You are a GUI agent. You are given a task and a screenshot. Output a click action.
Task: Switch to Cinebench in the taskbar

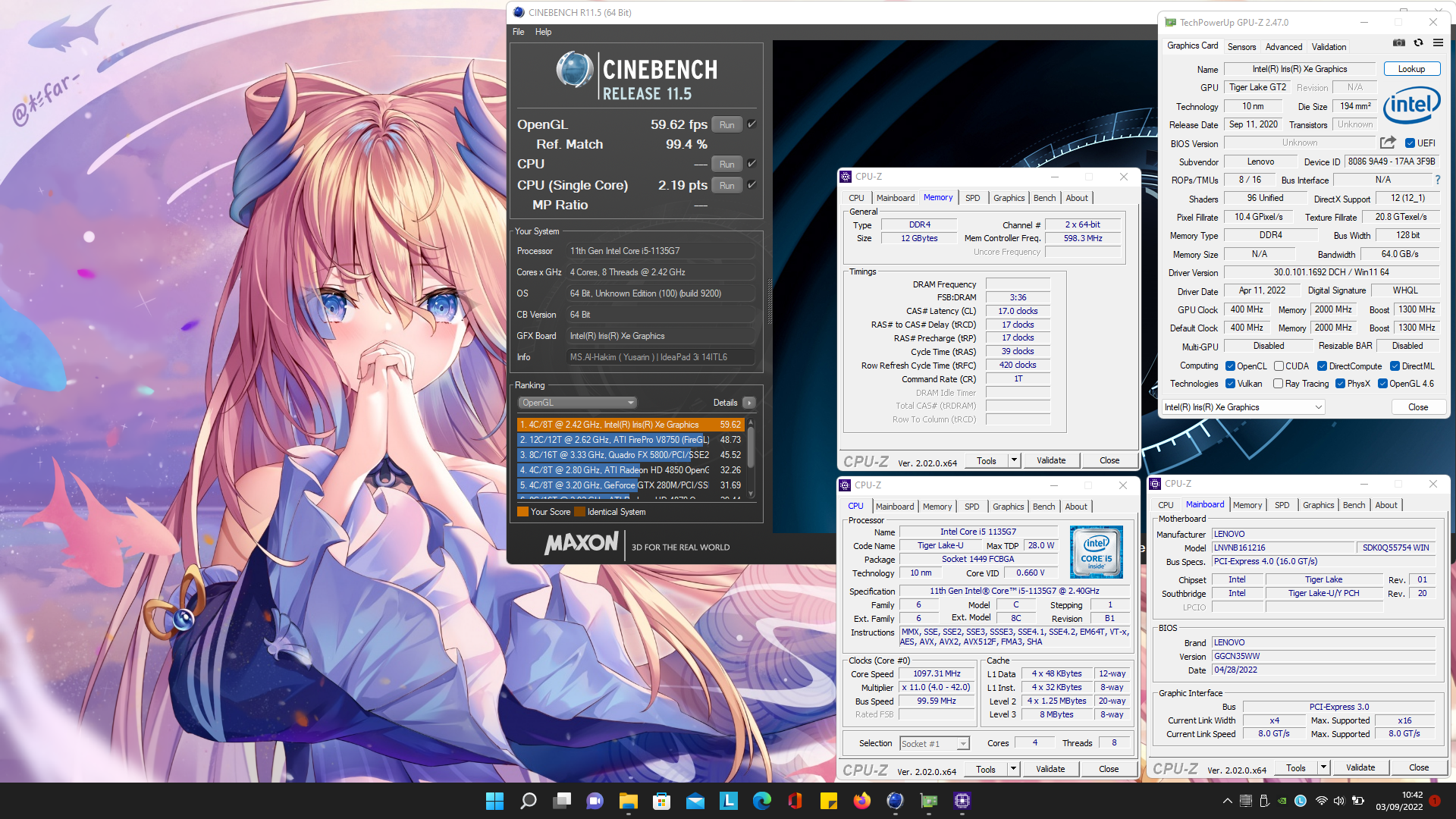click(x=896, y=801)
